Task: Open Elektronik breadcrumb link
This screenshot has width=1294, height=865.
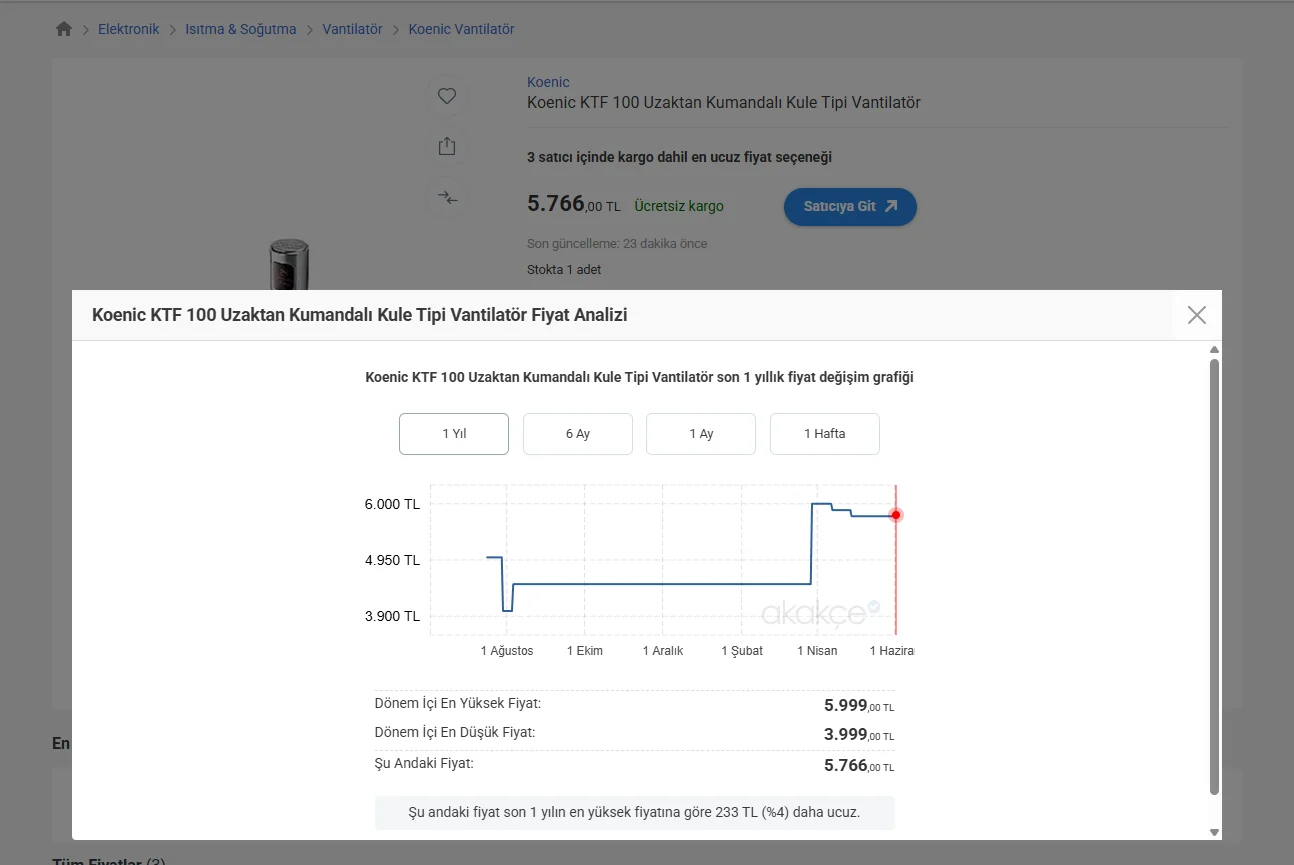Action: (x=129, y=29)
